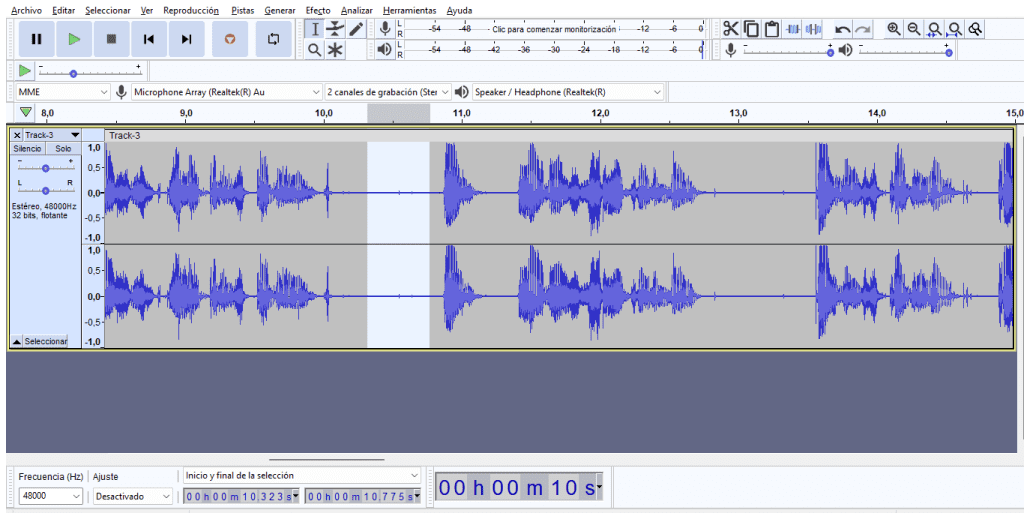Skip to end of the project

point(186,39)
